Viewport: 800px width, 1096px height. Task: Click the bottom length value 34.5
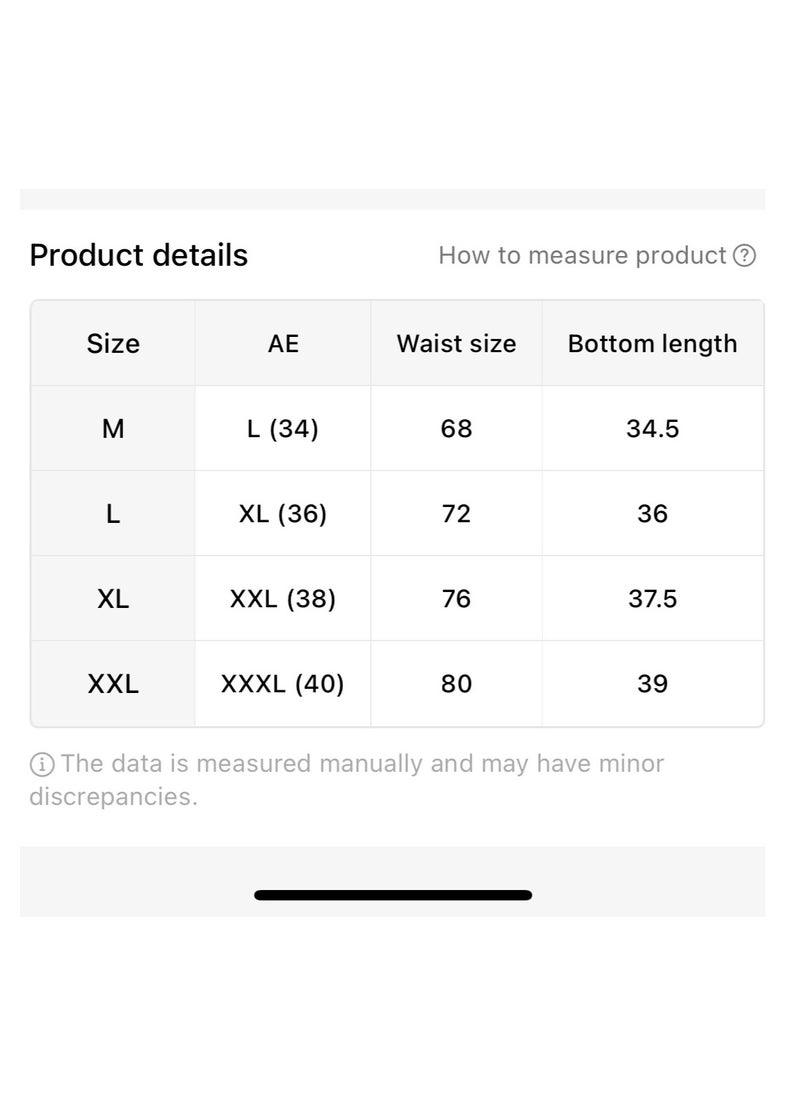tap(653, 428)
